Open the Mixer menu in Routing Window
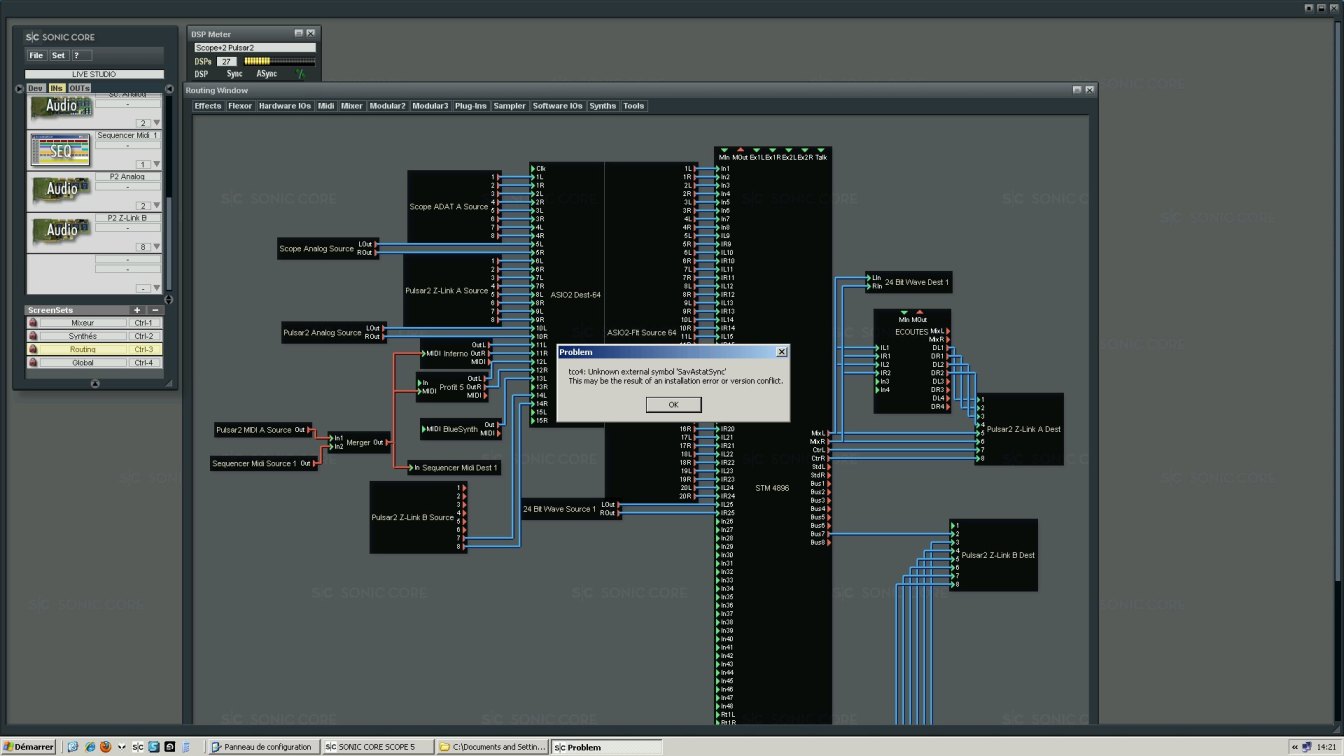Image resolution: width=1344 pixels, height=756 pixels. click(352, 106)
